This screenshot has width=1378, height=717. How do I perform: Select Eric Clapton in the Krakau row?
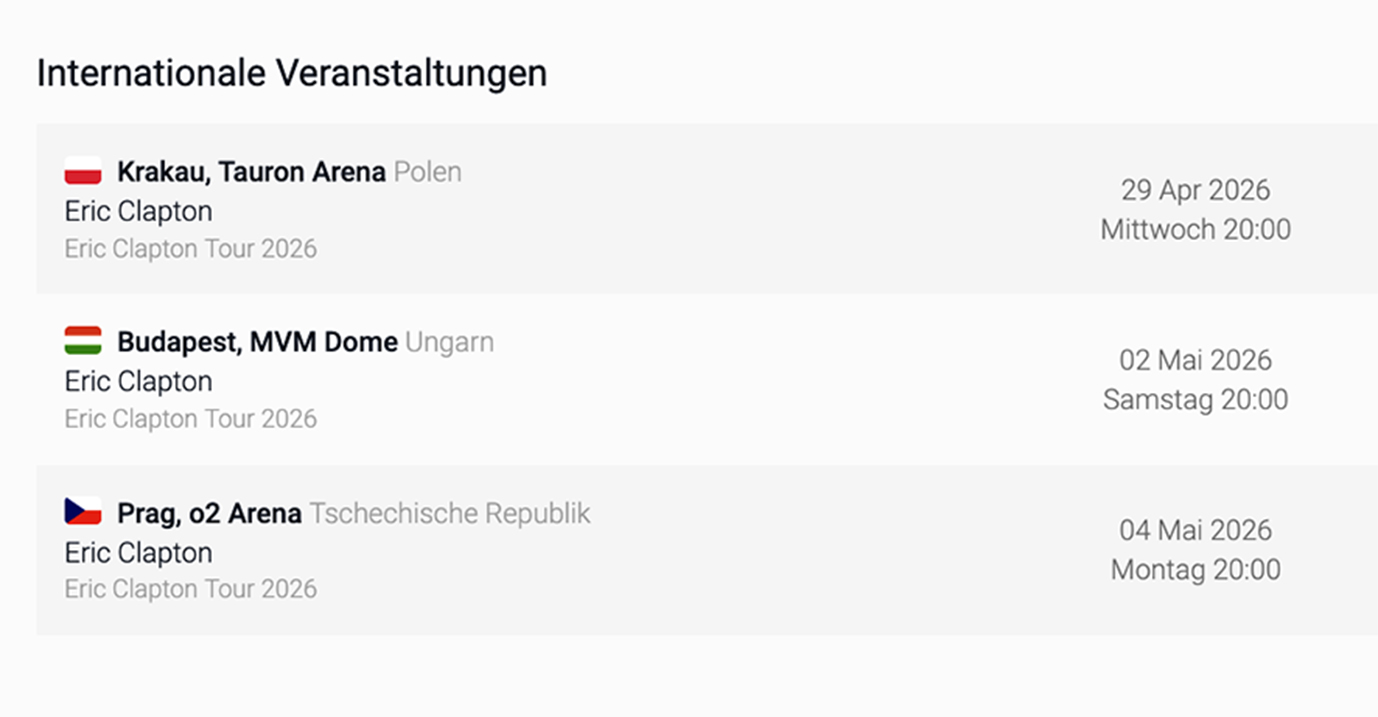[139, 212]
